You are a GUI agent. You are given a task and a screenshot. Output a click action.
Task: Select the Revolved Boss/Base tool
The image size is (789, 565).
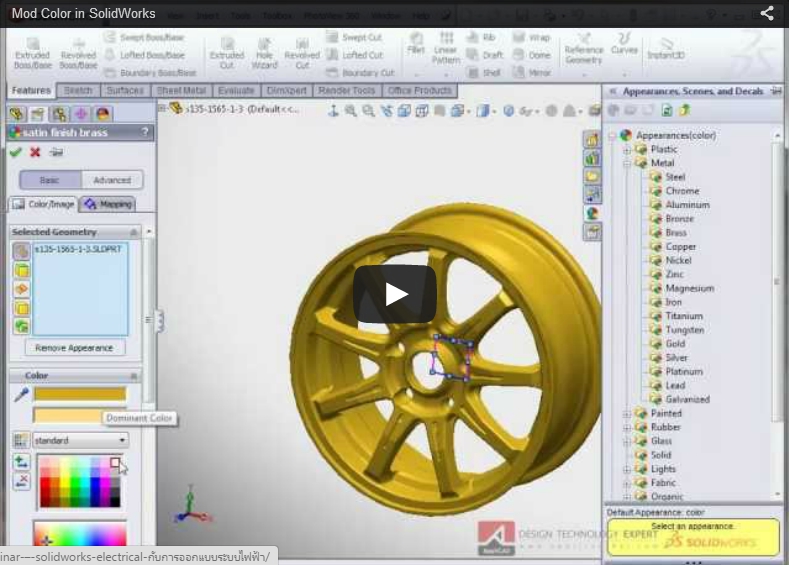tap(78, 53)
